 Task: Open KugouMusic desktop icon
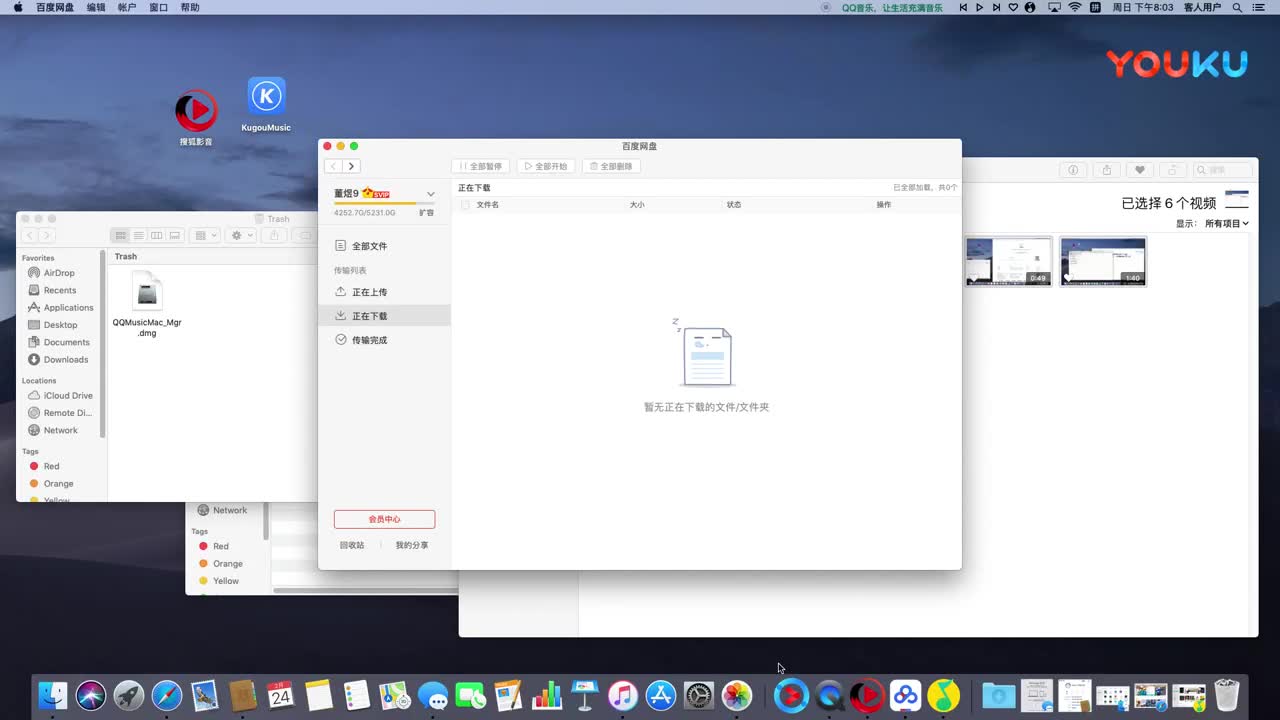point(266,105)
